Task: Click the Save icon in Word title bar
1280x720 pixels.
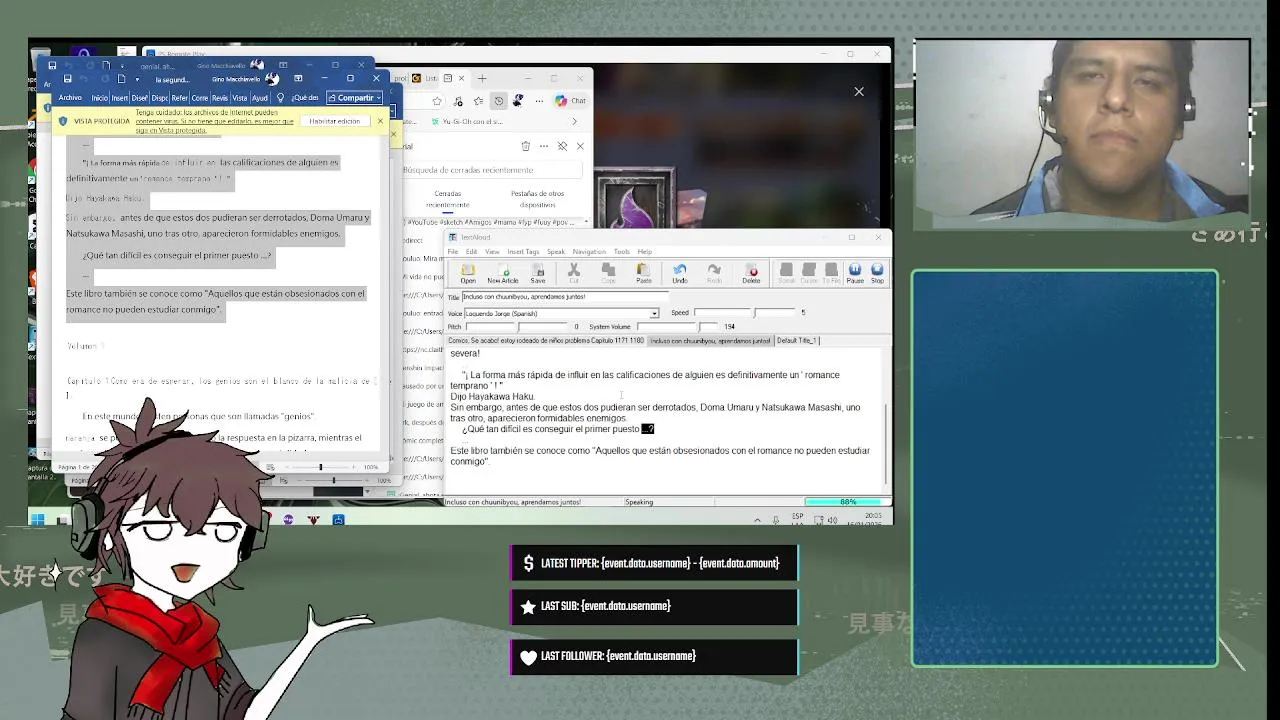Action: [67, 79]
